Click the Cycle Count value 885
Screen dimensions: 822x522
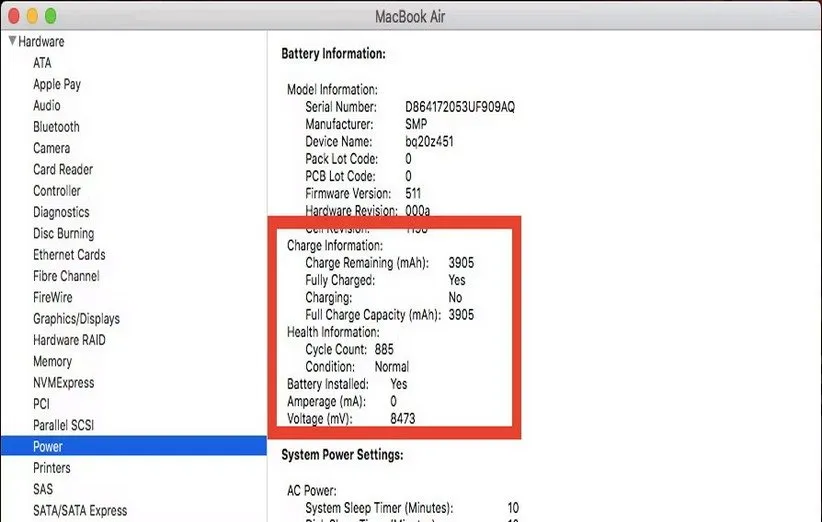coord(384,350)
